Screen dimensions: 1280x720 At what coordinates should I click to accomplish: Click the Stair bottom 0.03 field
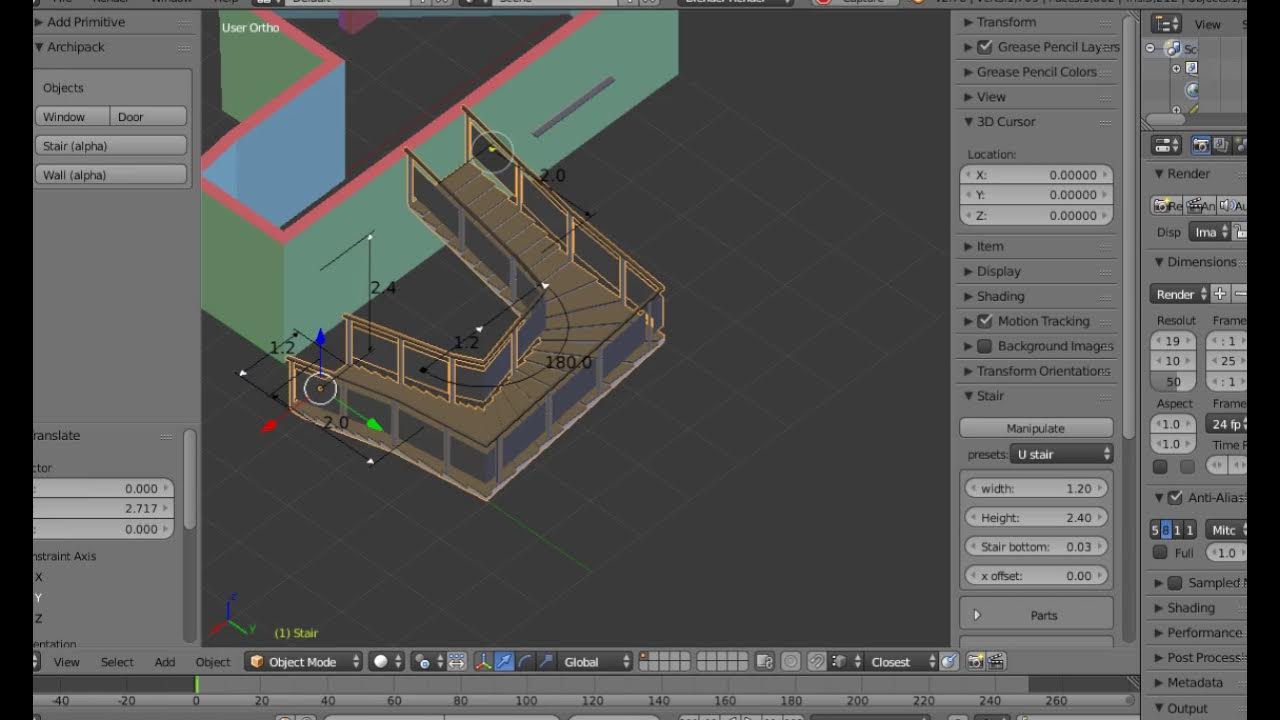1036,547
